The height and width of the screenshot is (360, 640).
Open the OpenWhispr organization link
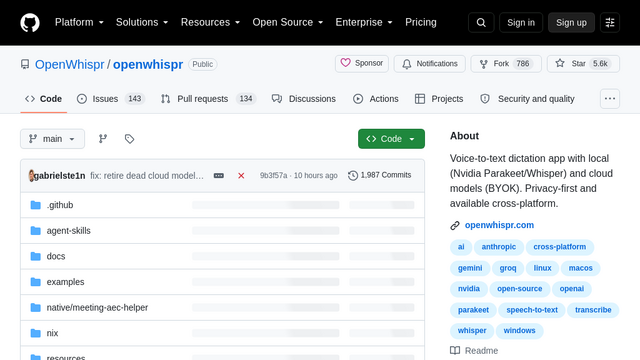click(x=70, y=64)
